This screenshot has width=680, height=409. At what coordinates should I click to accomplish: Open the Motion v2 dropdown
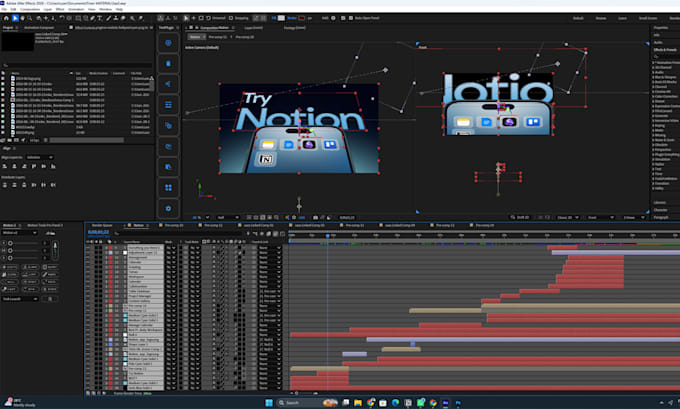click(x=20, y=233)
